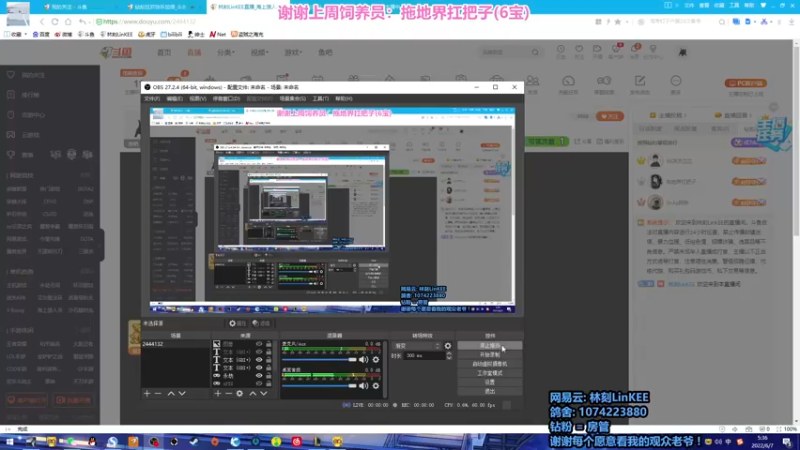
Task: Open scene transition properties gear
Action: (x=448, y=346)
